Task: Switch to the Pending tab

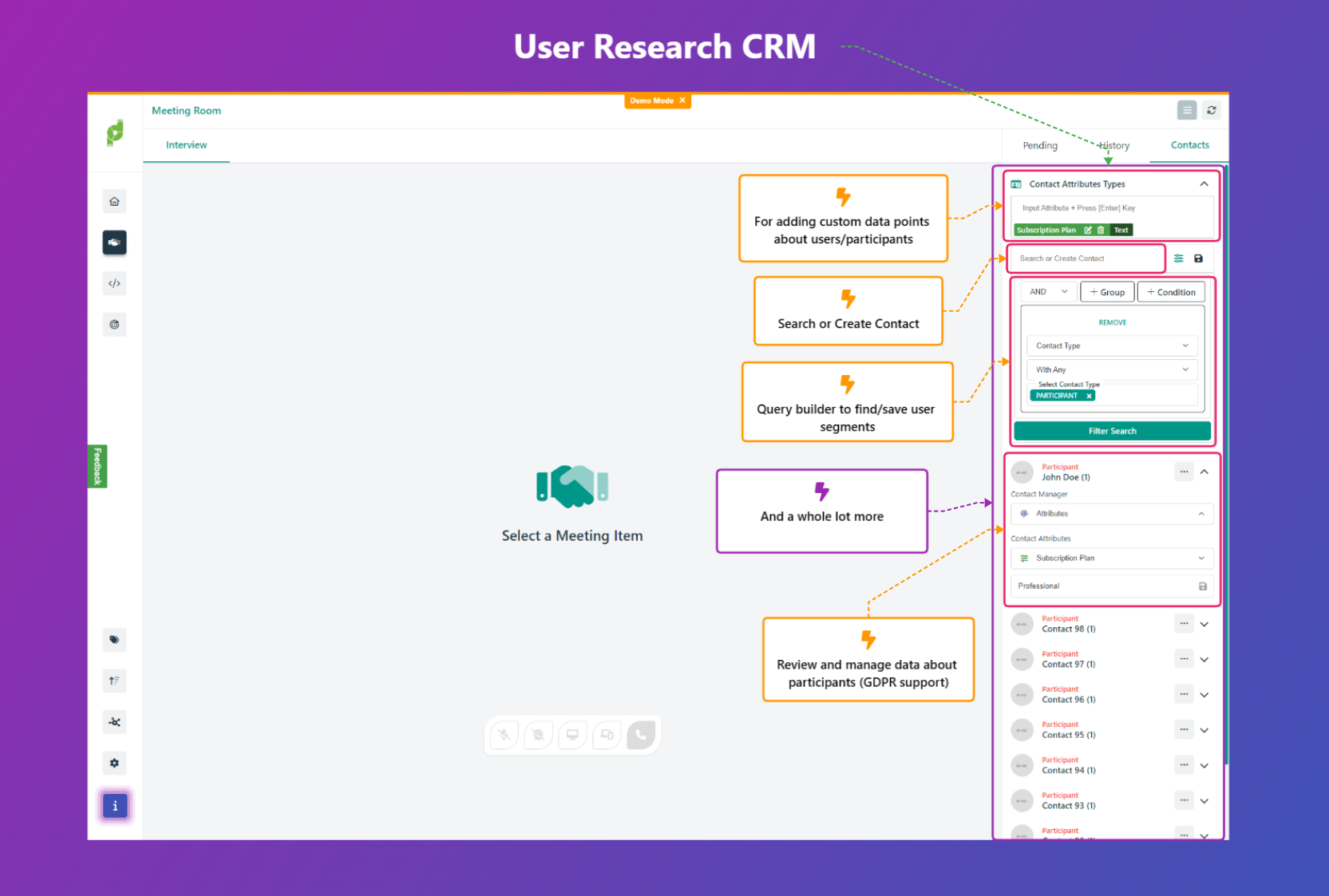Action: (x=1039, y=145)
